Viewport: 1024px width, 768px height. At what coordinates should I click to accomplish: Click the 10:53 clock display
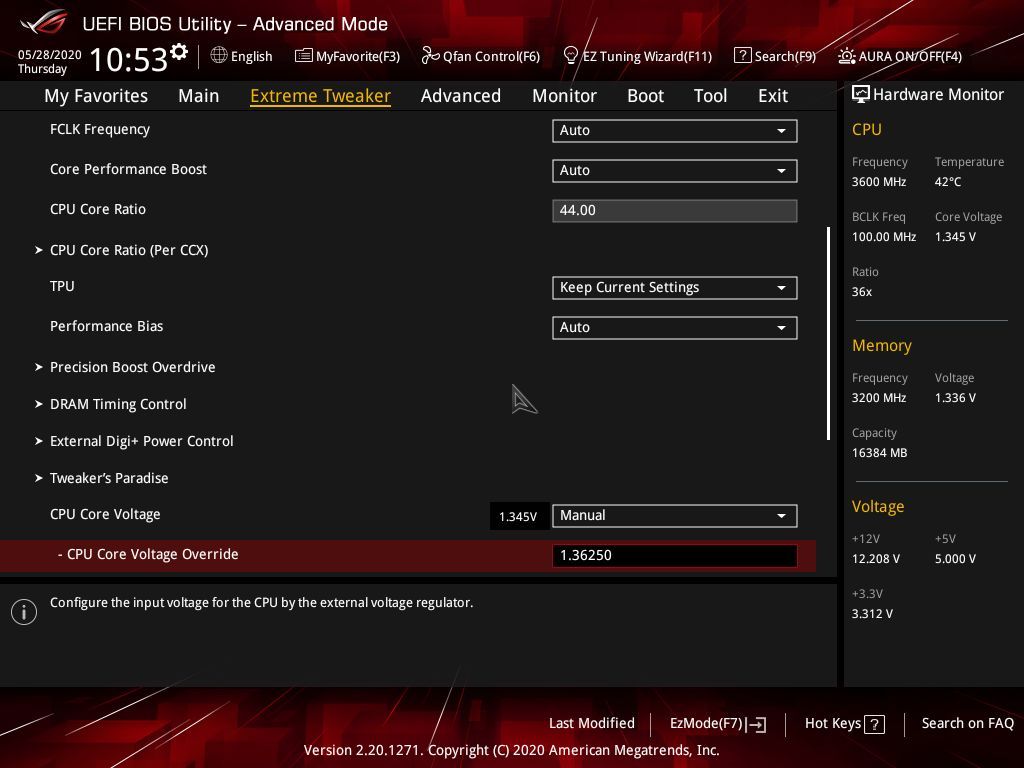(129, 60)
